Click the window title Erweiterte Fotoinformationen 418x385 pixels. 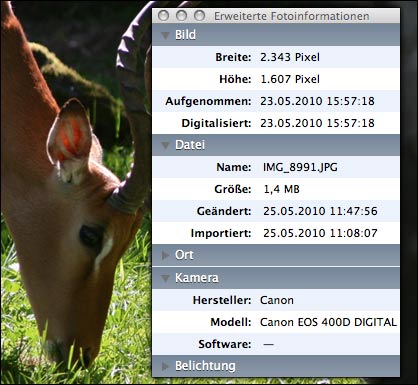292,16
